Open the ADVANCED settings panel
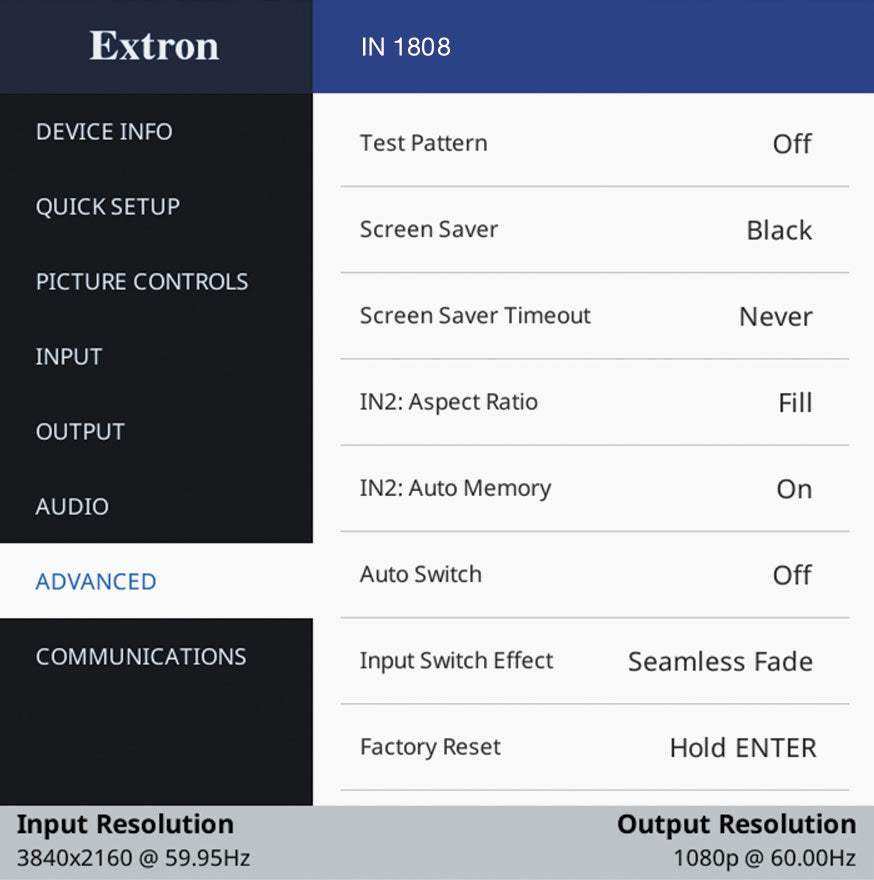 click(95, 581)
